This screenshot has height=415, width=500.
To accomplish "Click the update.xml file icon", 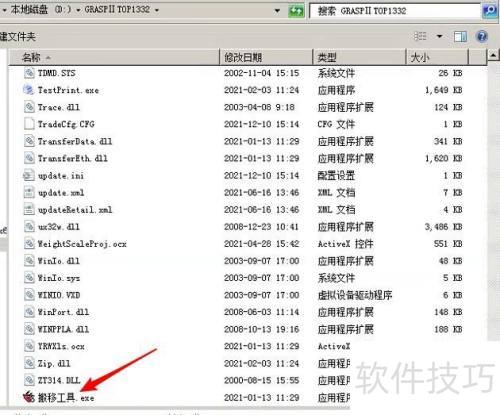I will point(29,192).
